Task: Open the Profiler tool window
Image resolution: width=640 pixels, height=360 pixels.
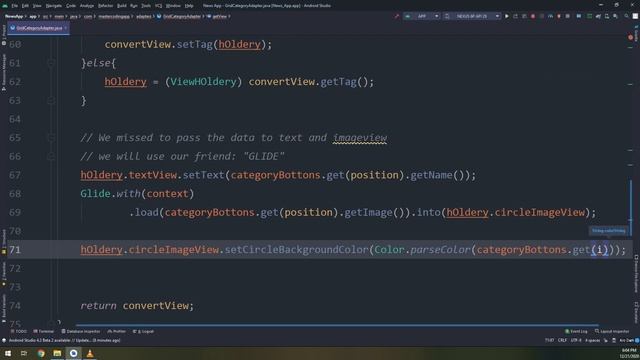Action: pyautogui.click(x=117, y=331)
